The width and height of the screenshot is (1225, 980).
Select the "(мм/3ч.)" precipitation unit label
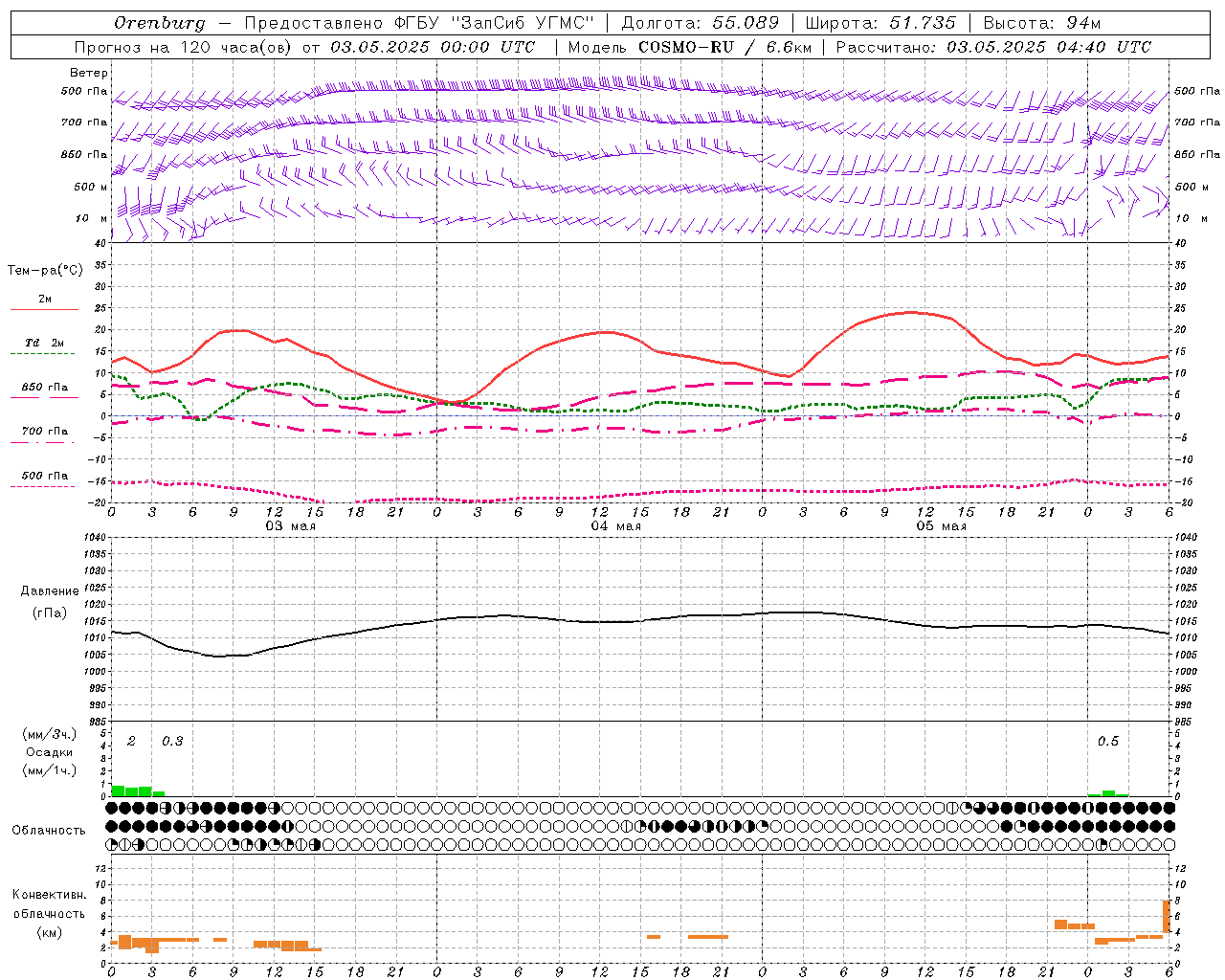(x=49, y=734)
